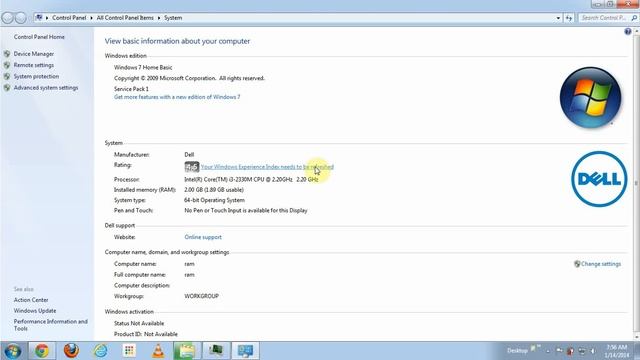This screenshot has width=640, height=360.
Task: Open Advanced system settings link
Action: point(46,88)
